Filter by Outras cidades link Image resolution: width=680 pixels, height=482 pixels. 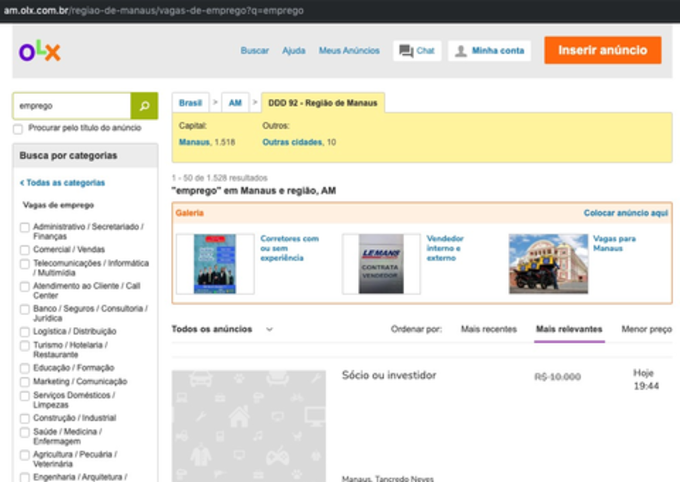coord(292,143)
